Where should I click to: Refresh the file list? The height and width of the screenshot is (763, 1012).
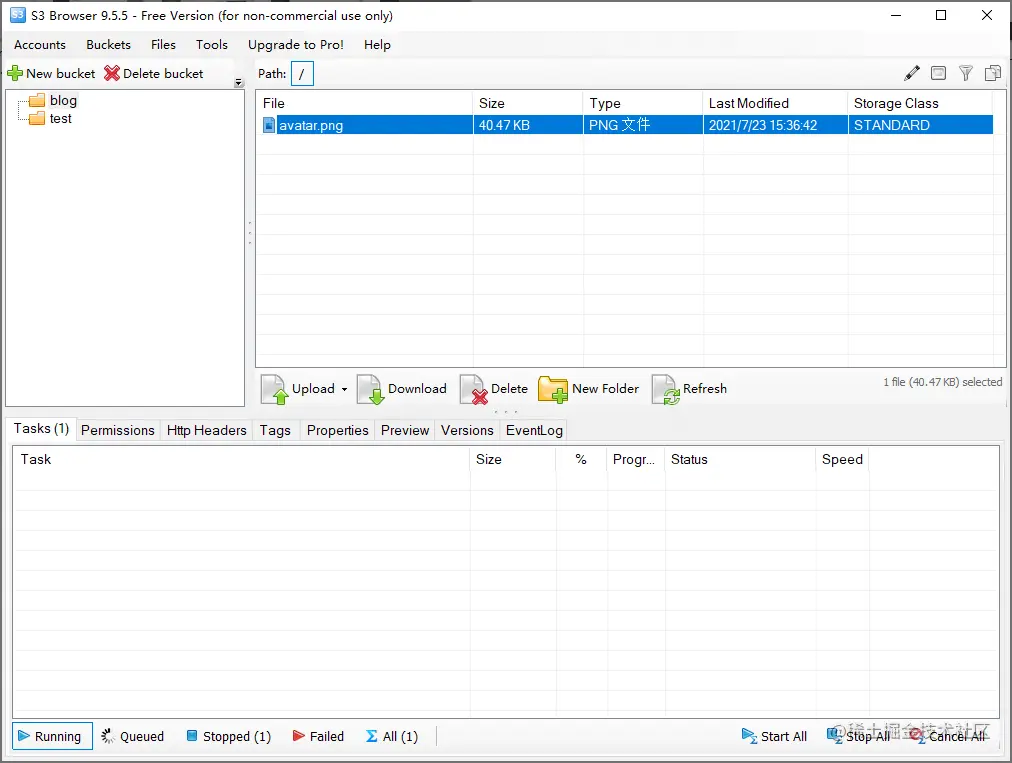point(689,389)
